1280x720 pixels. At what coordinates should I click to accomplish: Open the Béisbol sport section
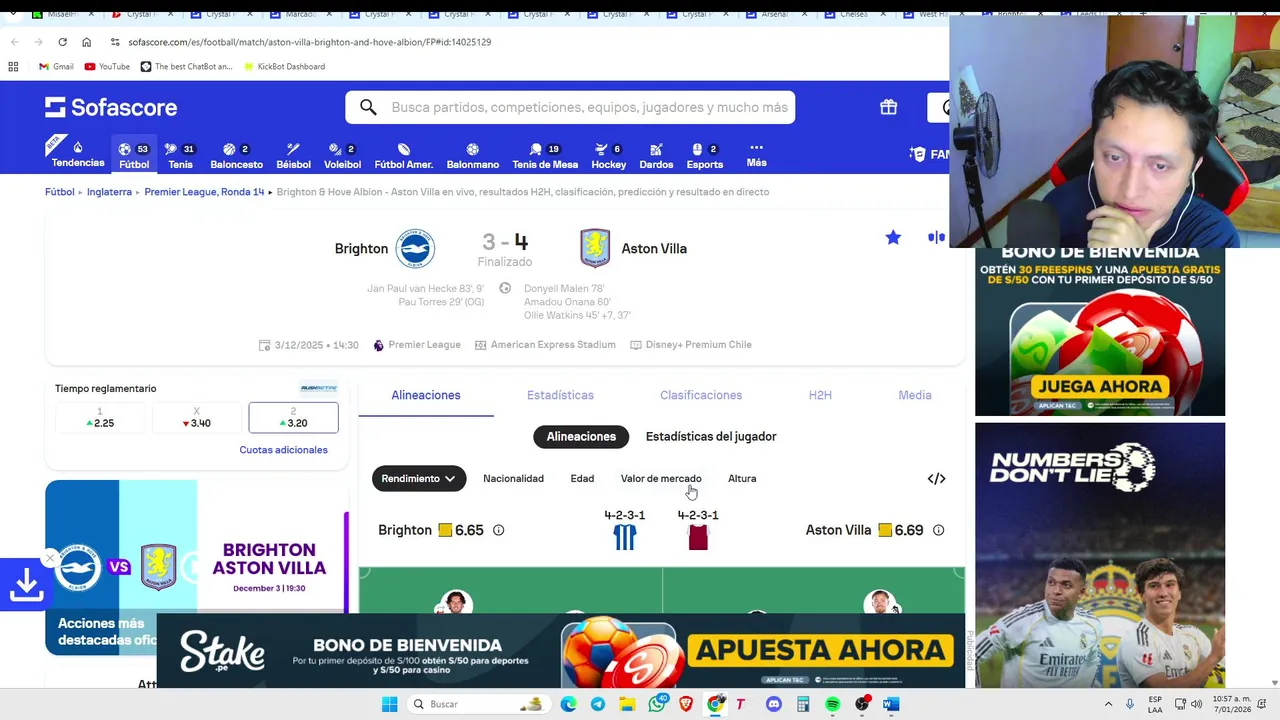[293, 155]
